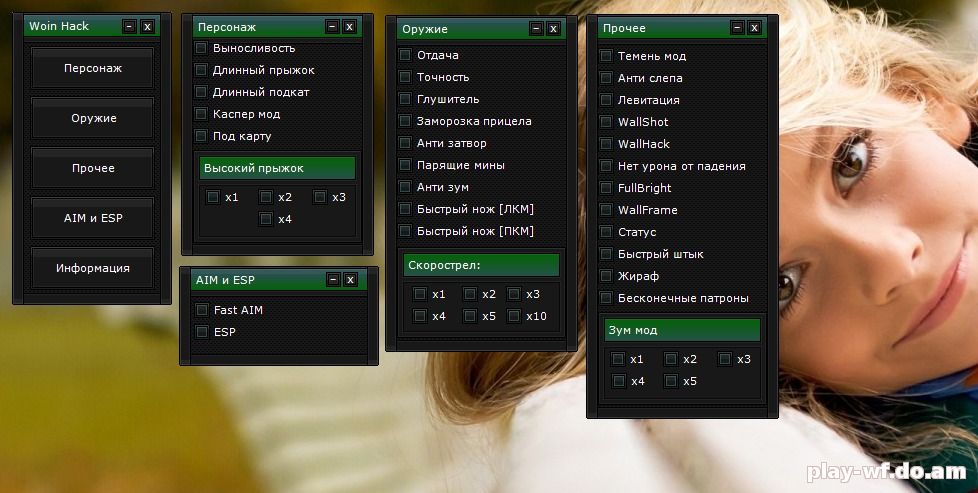Image resolution: width=978 pixels, height=493 pixels.
Task: Minimize the Персонаж window
Action: click(332, 27)
